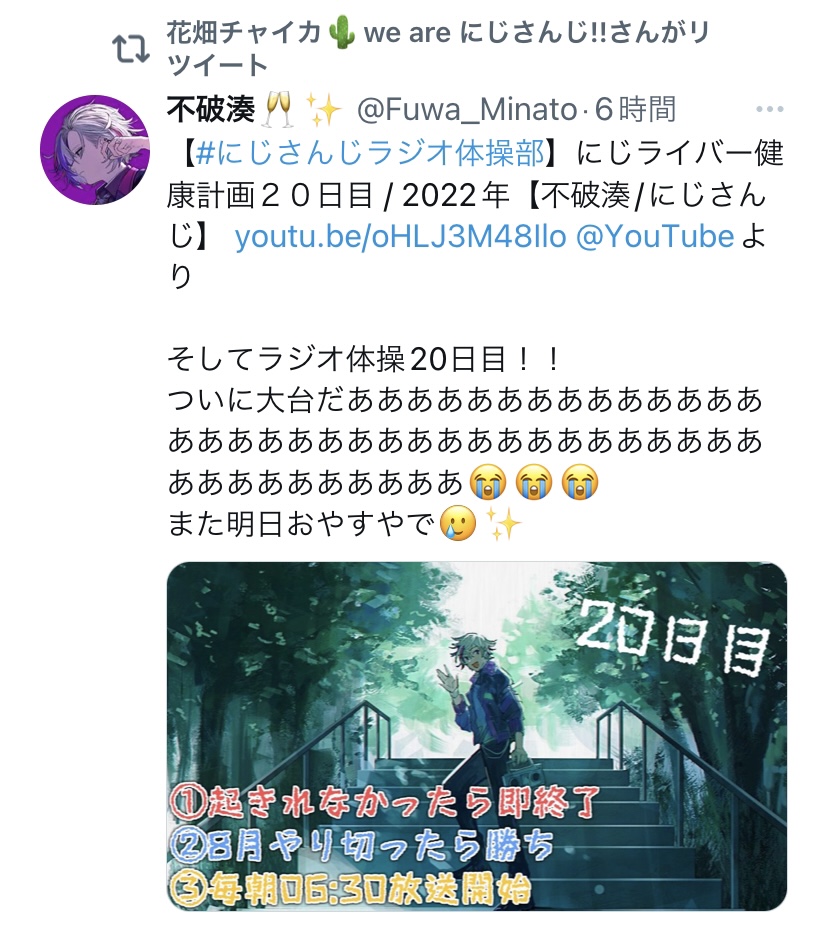The height and width of the screenshot is (925, 828).
Task: Click the @Fuwa_Minato handle
Action: coord(466,110)
